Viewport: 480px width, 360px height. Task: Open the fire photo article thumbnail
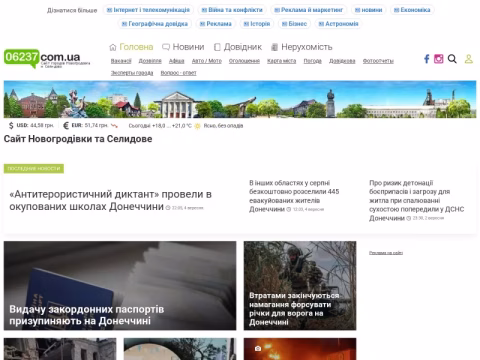300,349
